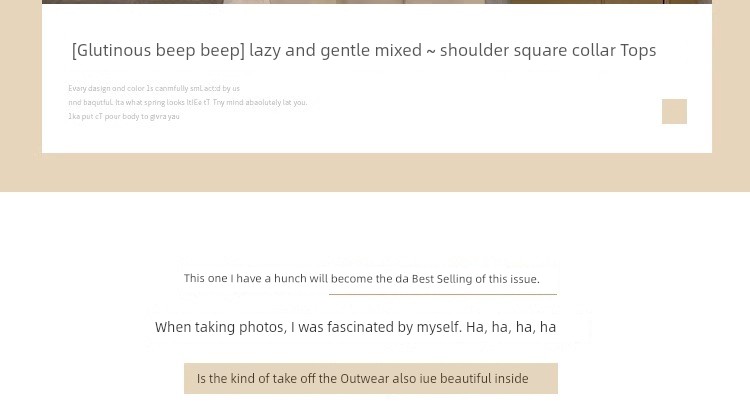The height and width of the screenshot is (410, 750).
Task: Click the product image strip at top
Action: pos(376,2)
